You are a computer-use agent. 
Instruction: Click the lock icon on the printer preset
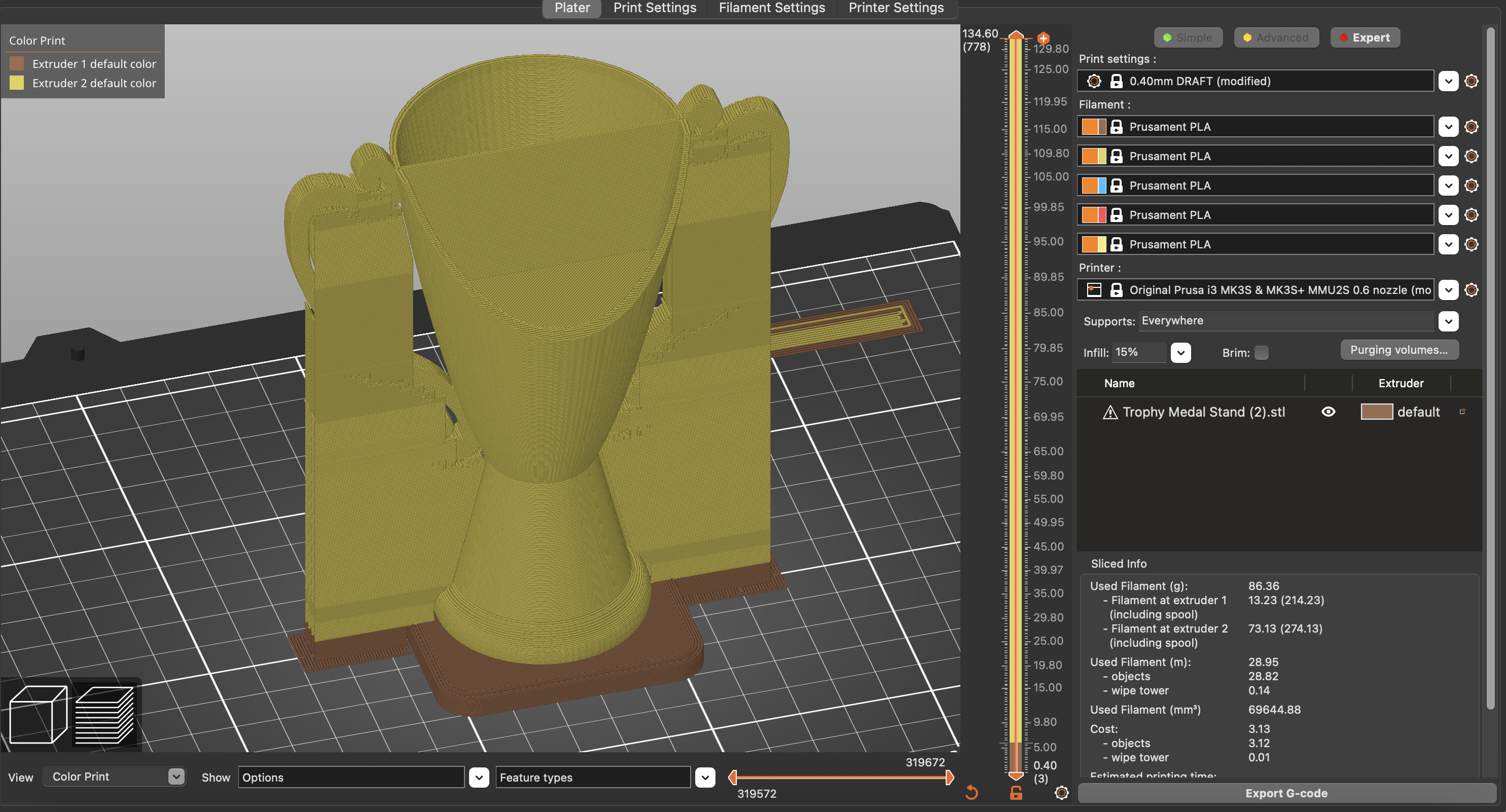pyautogui.click(x=1116, y=289)
